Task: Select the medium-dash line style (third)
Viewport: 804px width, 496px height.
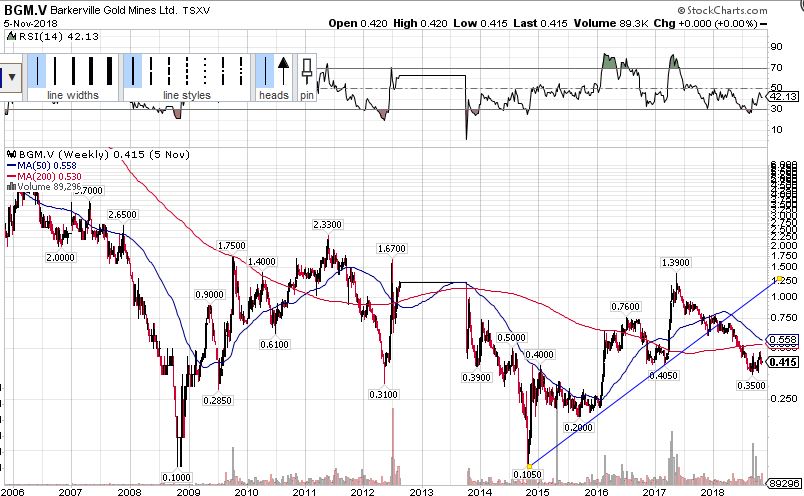Action: click(x=169, y=71)
